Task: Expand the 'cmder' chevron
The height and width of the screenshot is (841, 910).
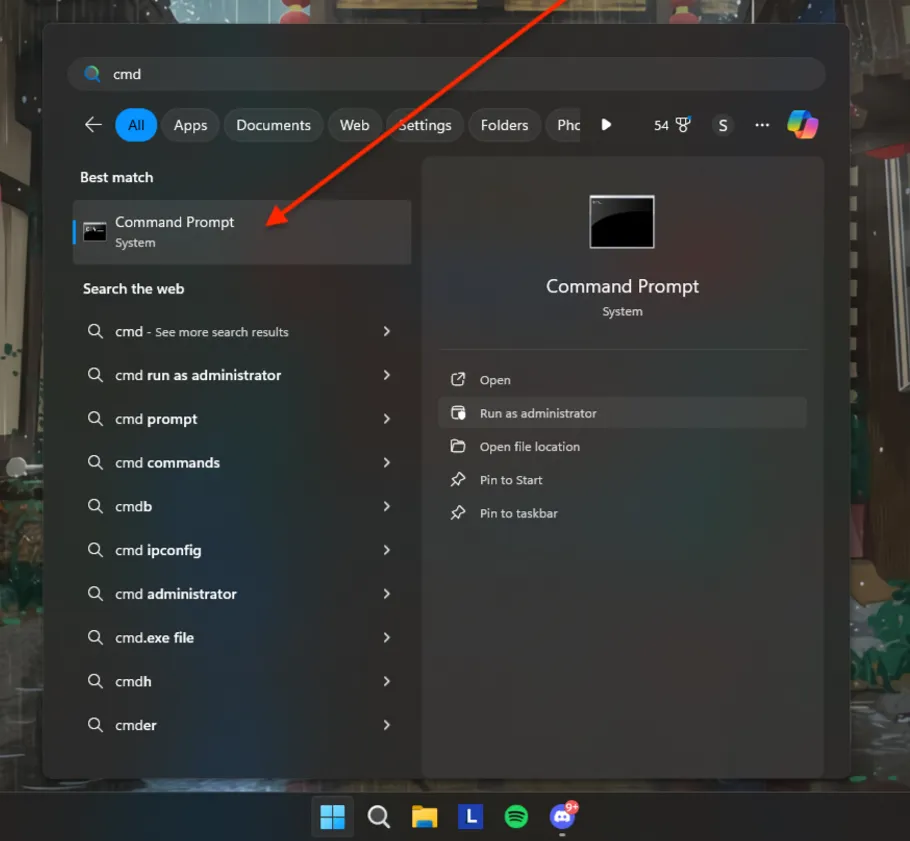Action: 387,724
